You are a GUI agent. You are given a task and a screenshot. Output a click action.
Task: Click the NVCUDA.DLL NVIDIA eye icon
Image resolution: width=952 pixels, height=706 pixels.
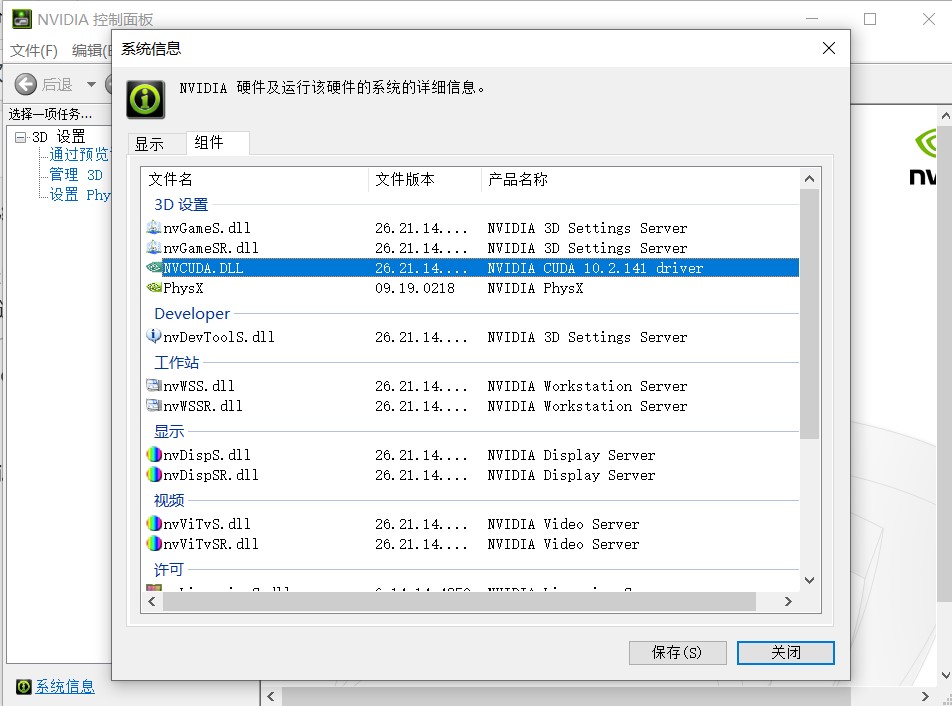[154, 268]
